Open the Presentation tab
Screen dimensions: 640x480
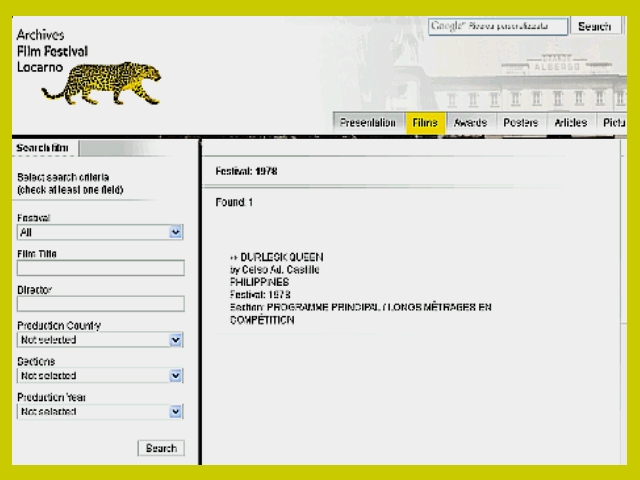368,122
